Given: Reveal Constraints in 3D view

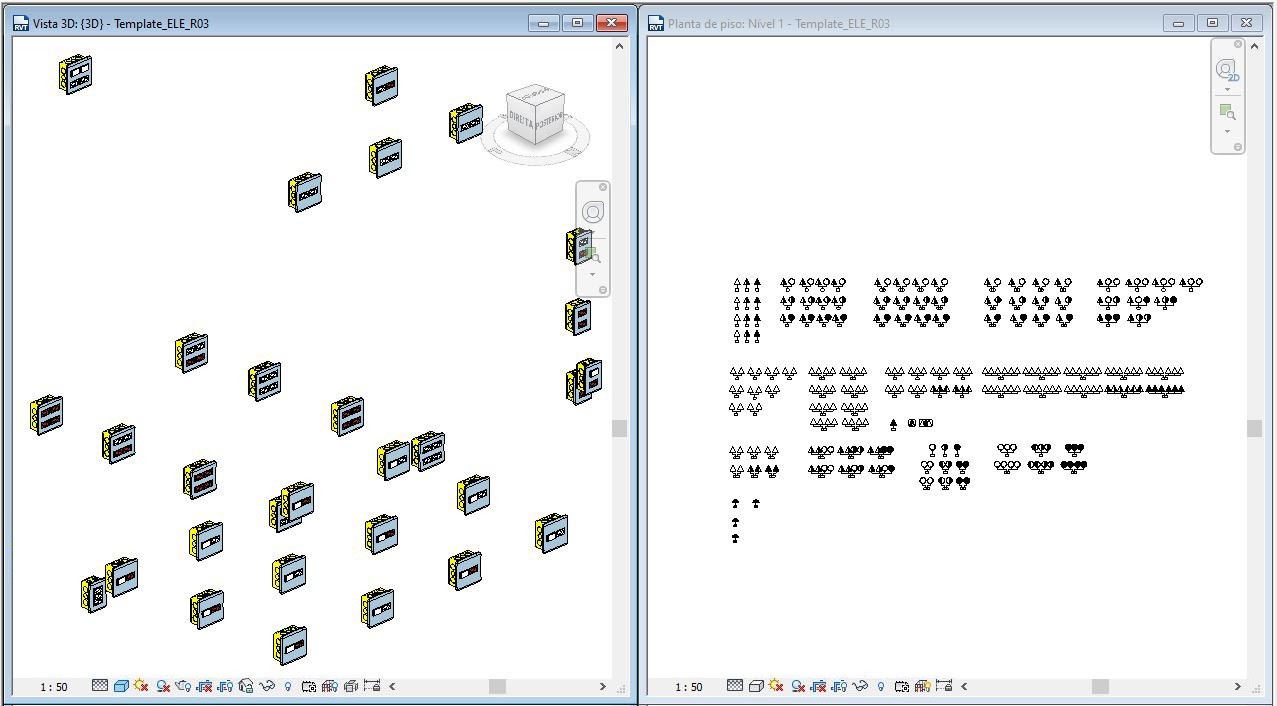Looking at the screenshot, I should click(x=372, y=686).
